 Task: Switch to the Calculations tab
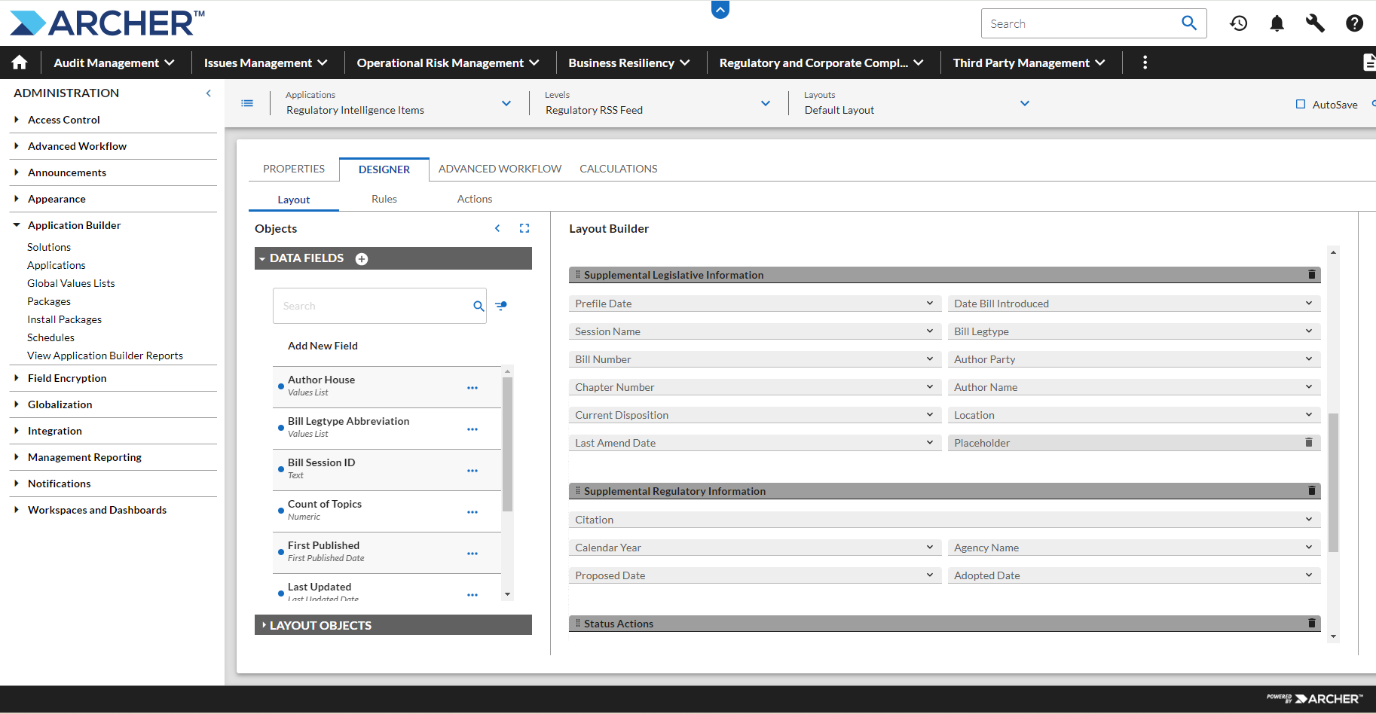point(618,169)
